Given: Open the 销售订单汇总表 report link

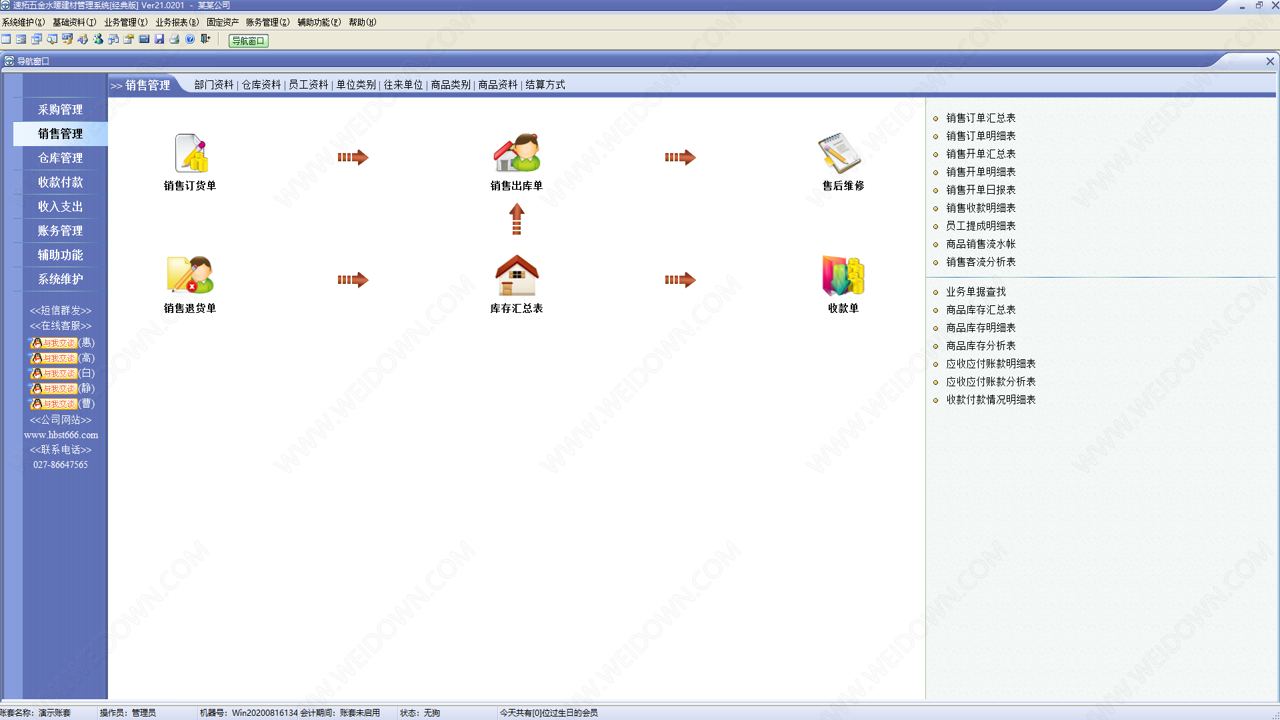Looking at the screenshot, I should [980, 118].
